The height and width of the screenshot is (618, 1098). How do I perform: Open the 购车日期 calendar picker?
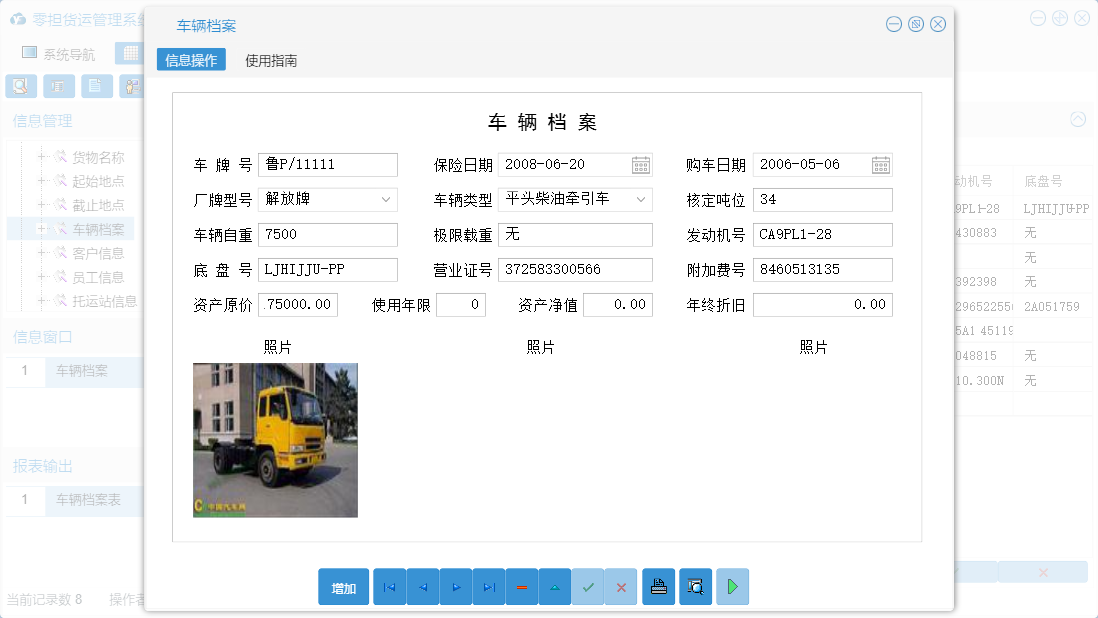881,164
